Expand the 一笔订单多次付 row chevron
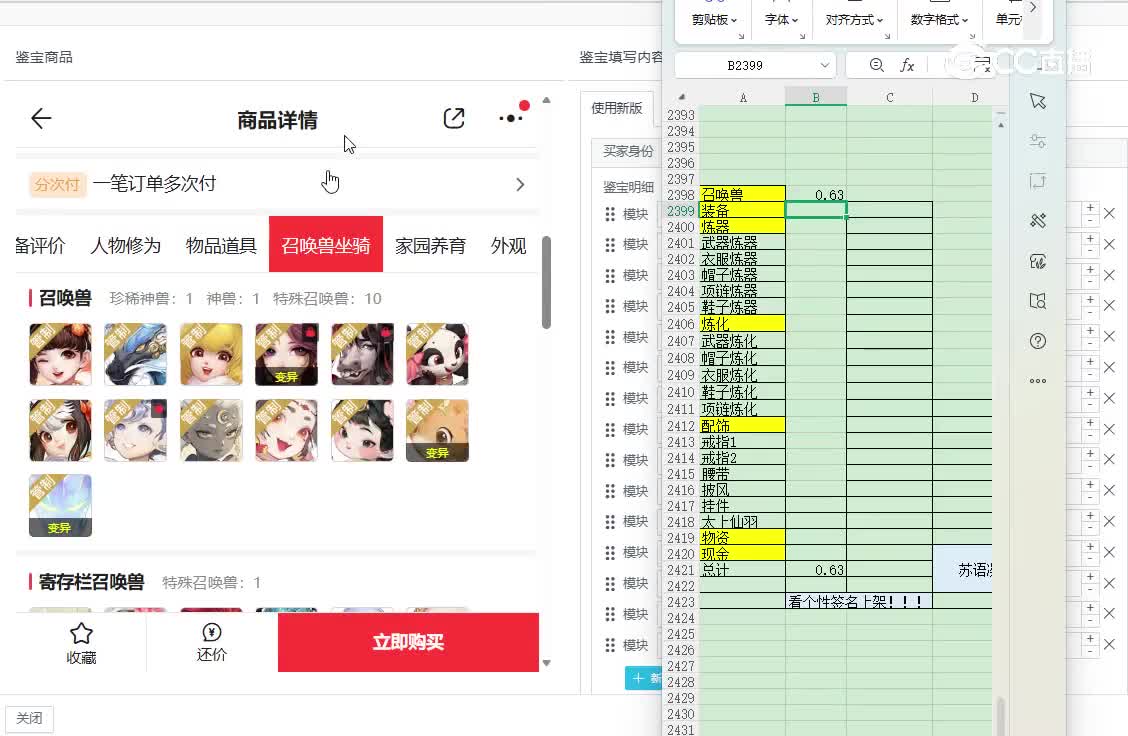1128x736 pixels. point(520,184)
